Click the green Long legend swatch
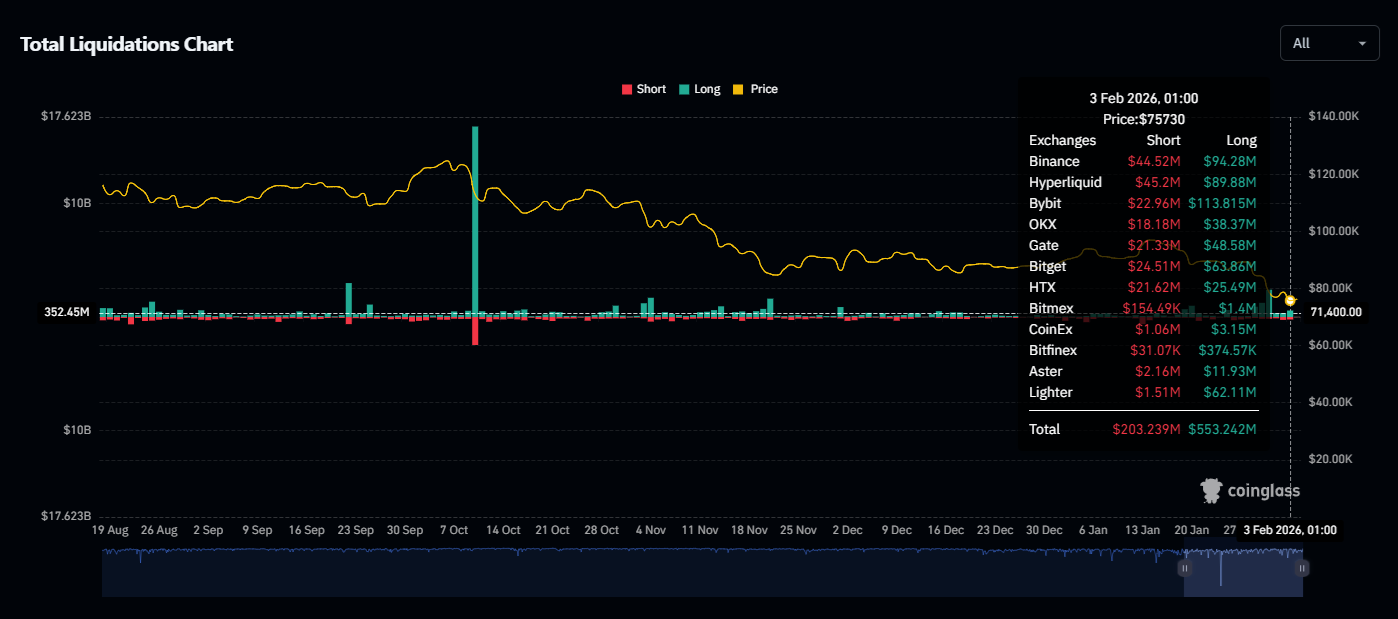Image resolution: width=1398 pixels, height=619 pixels. click(x=683, y=89)
